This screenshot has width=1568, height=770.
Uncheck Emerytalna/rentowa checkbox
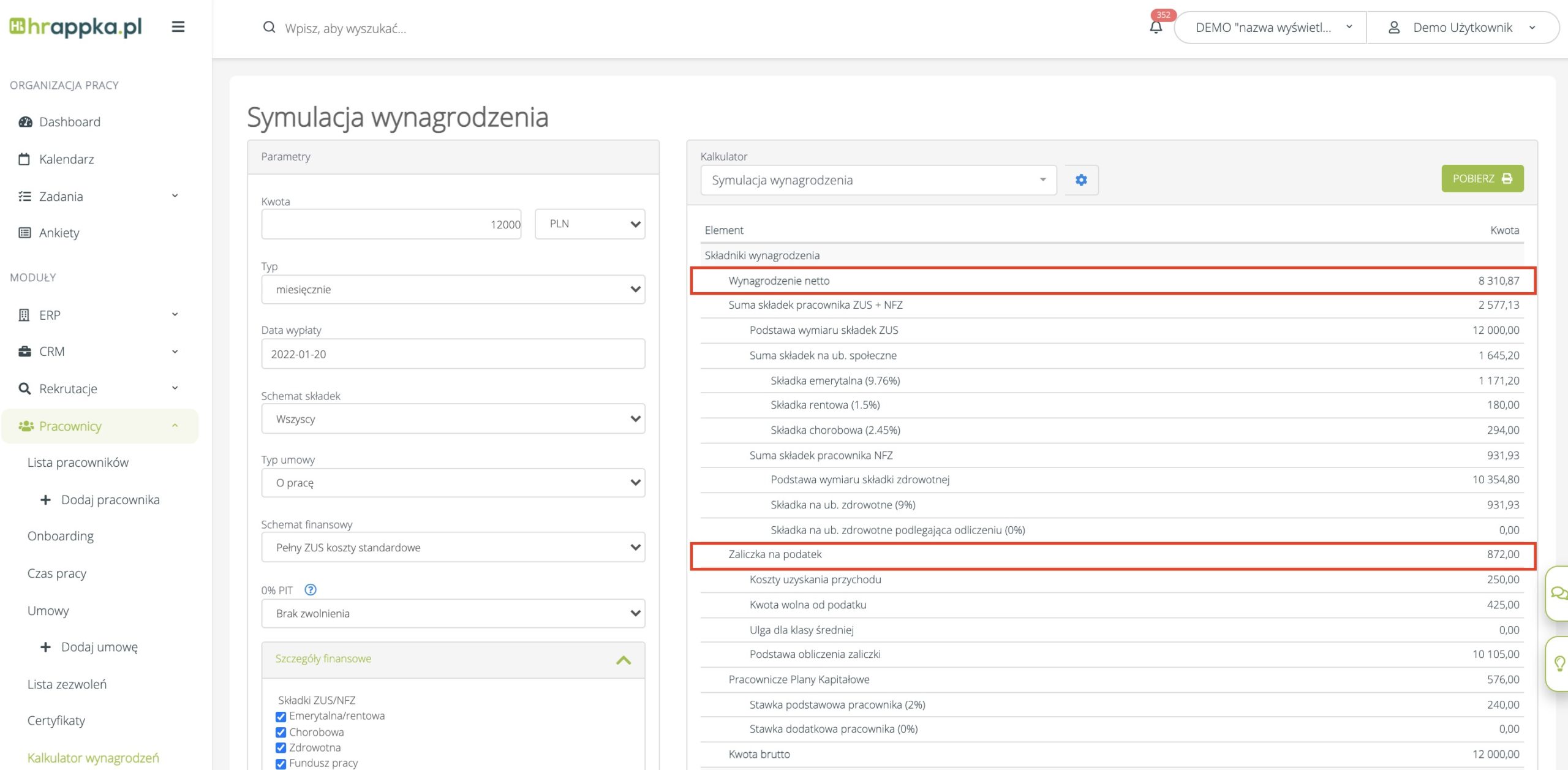click(281, 717)
